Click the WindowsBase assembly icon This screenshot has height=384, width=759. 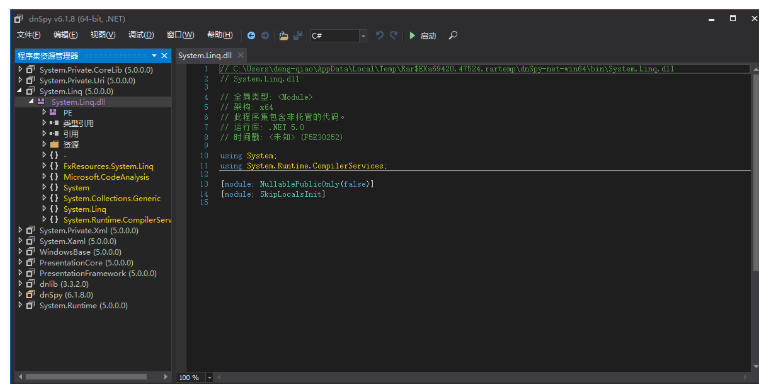[x=30, y=252]
